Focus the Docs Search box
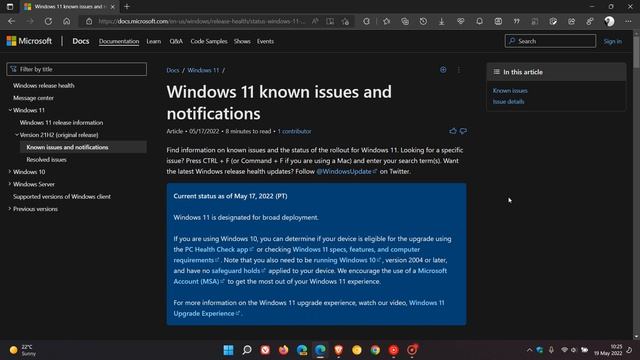Viewport: 640px width, 360px height. click(x=550, y=41)
